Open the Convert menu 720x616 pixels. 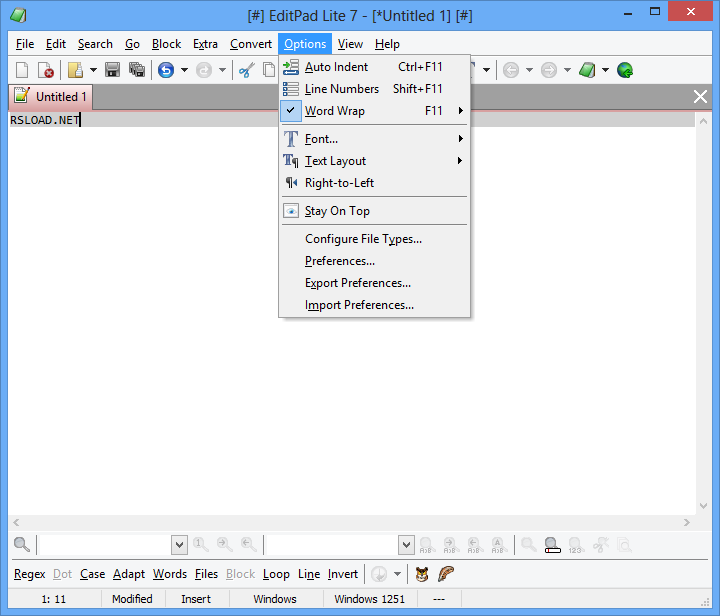pos(251,44)
